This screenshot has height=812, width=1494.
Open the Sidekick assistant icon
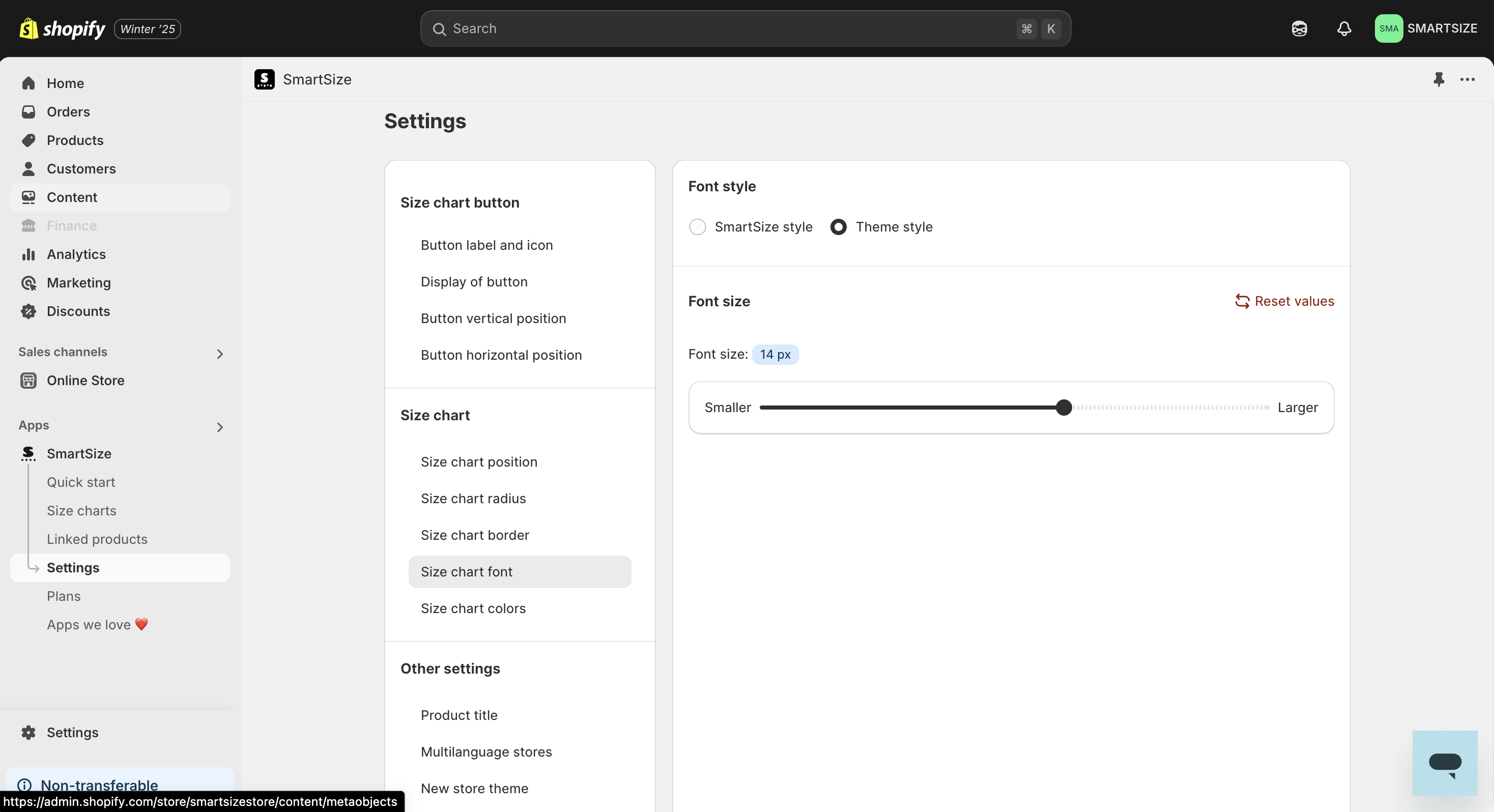click(x=1299, y=28)
